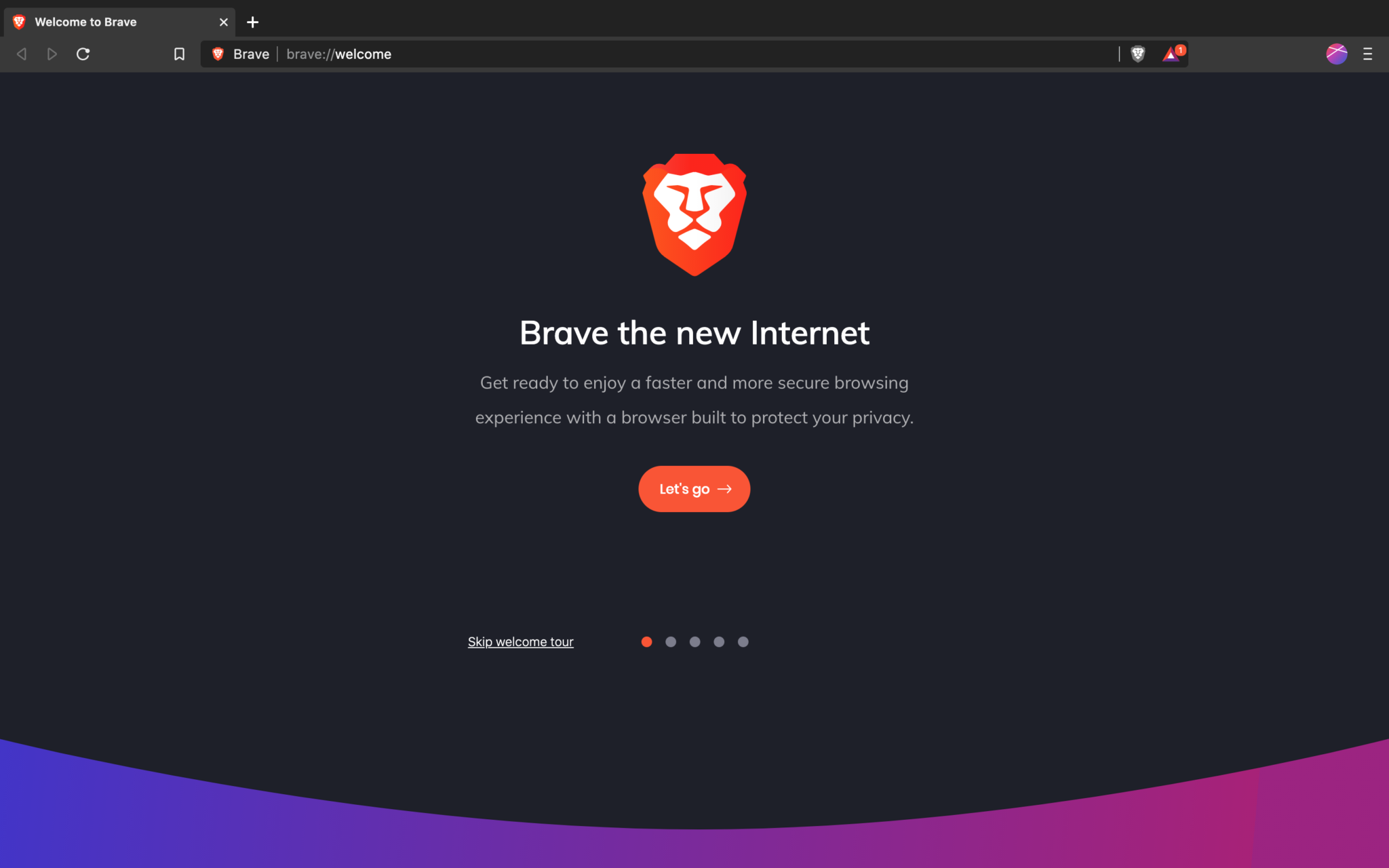Expand the address bar dropdown

pyautogui.click(x=694, y=54)
